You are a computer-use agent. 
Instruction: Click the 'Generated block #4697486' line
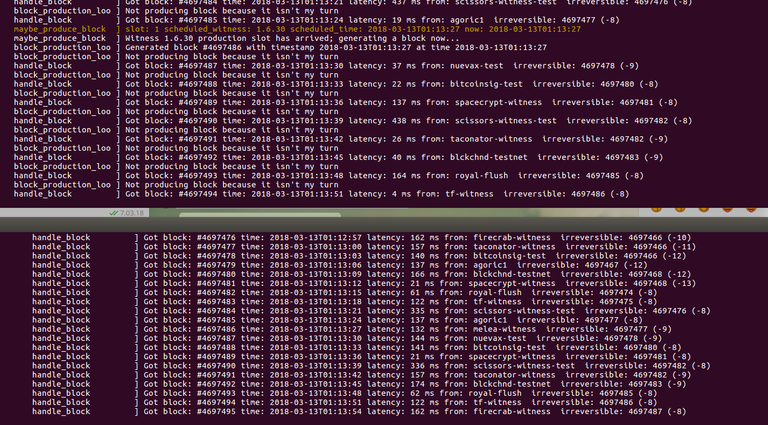(x=280, y=47)
